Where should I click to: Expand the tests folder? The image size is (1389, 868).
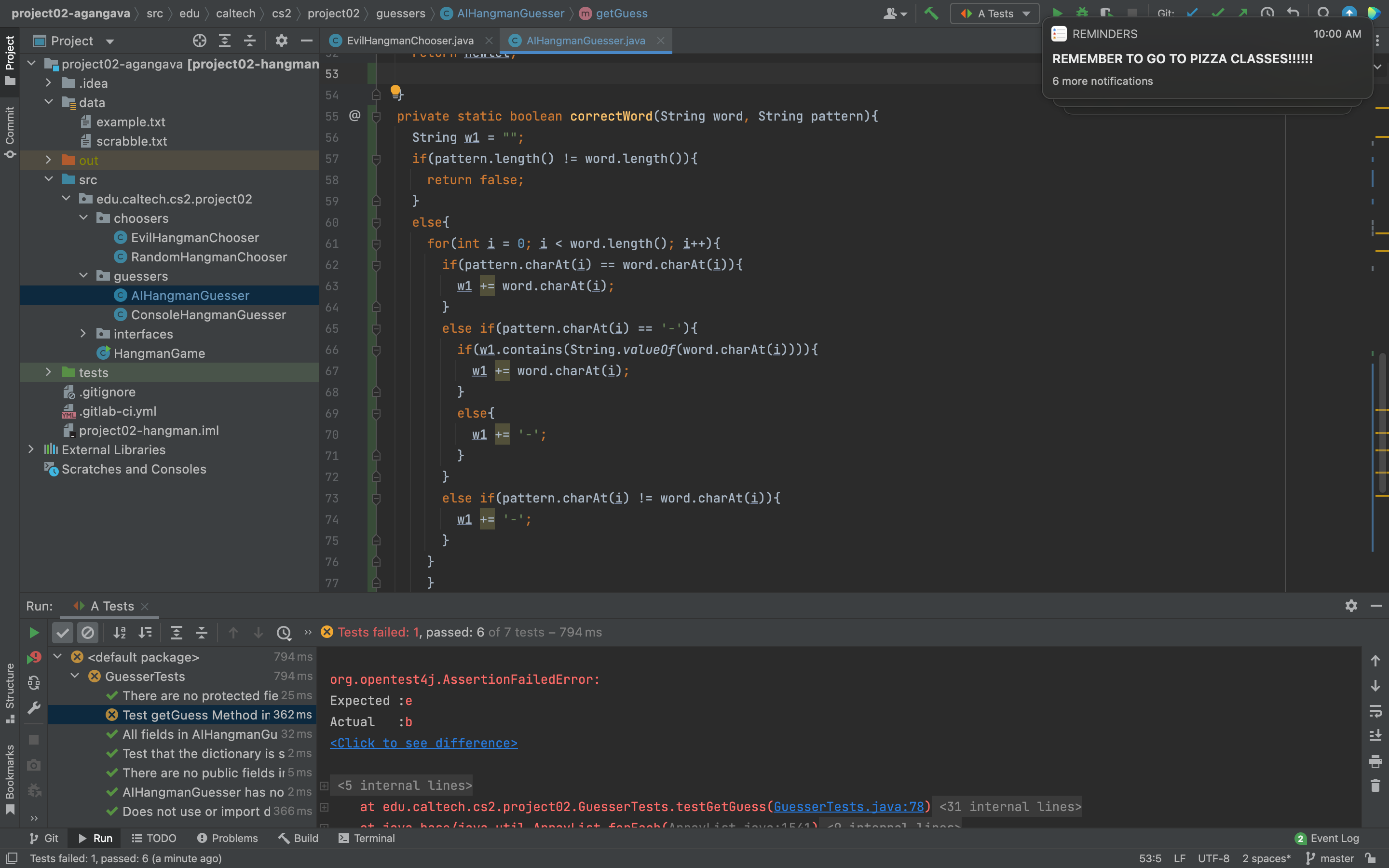click(x=49, y=373)
